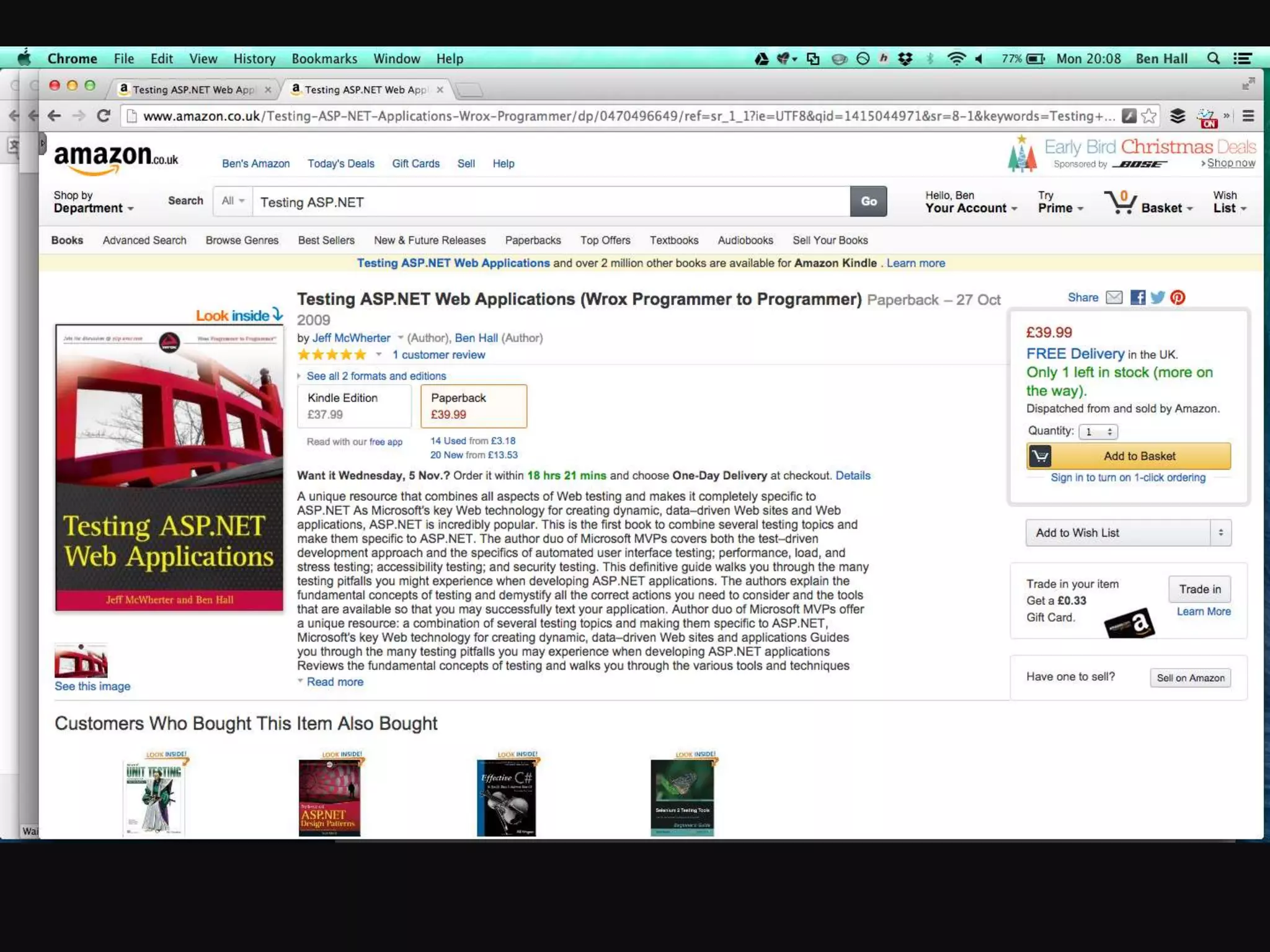Reload the page in Chrome

(104, 116)
